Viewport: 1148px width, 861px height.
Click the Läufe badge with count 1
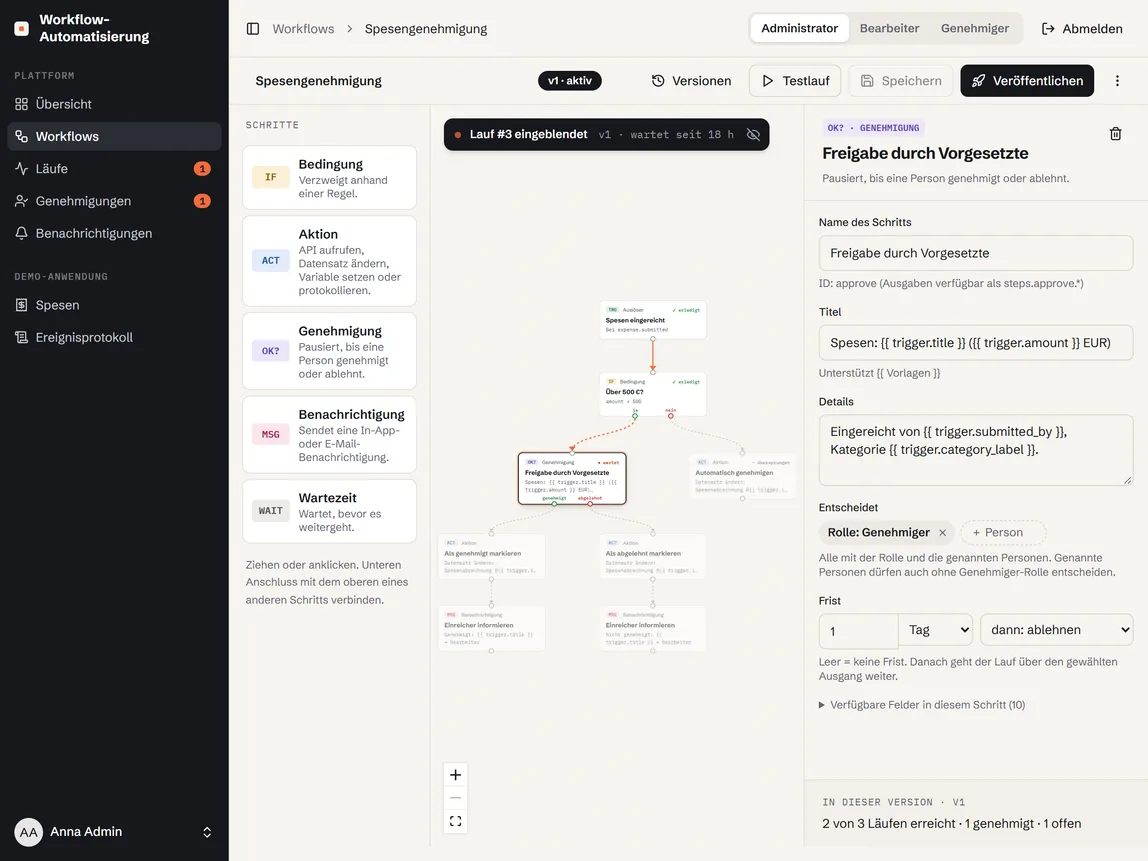click(202, 168)
